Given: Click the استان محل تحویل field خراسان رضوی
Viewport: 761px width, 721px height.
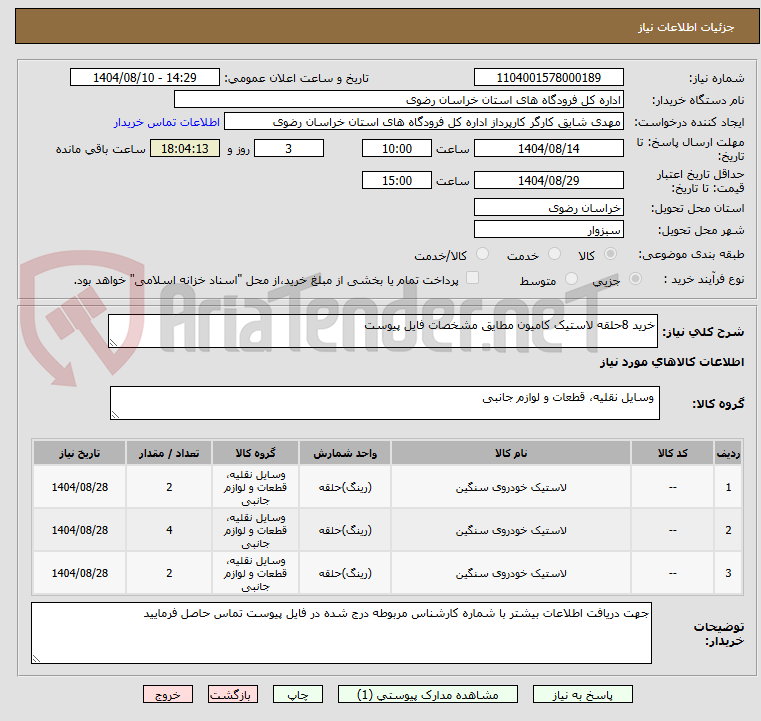Looking at the screenshot, I should [x=548, y=208].
